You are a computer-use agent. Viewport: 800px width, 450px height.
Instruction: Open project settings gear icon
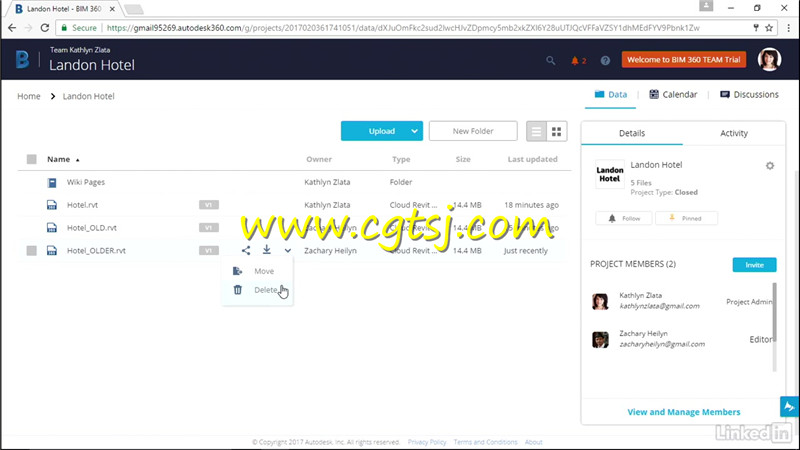(x=770, y=165)
